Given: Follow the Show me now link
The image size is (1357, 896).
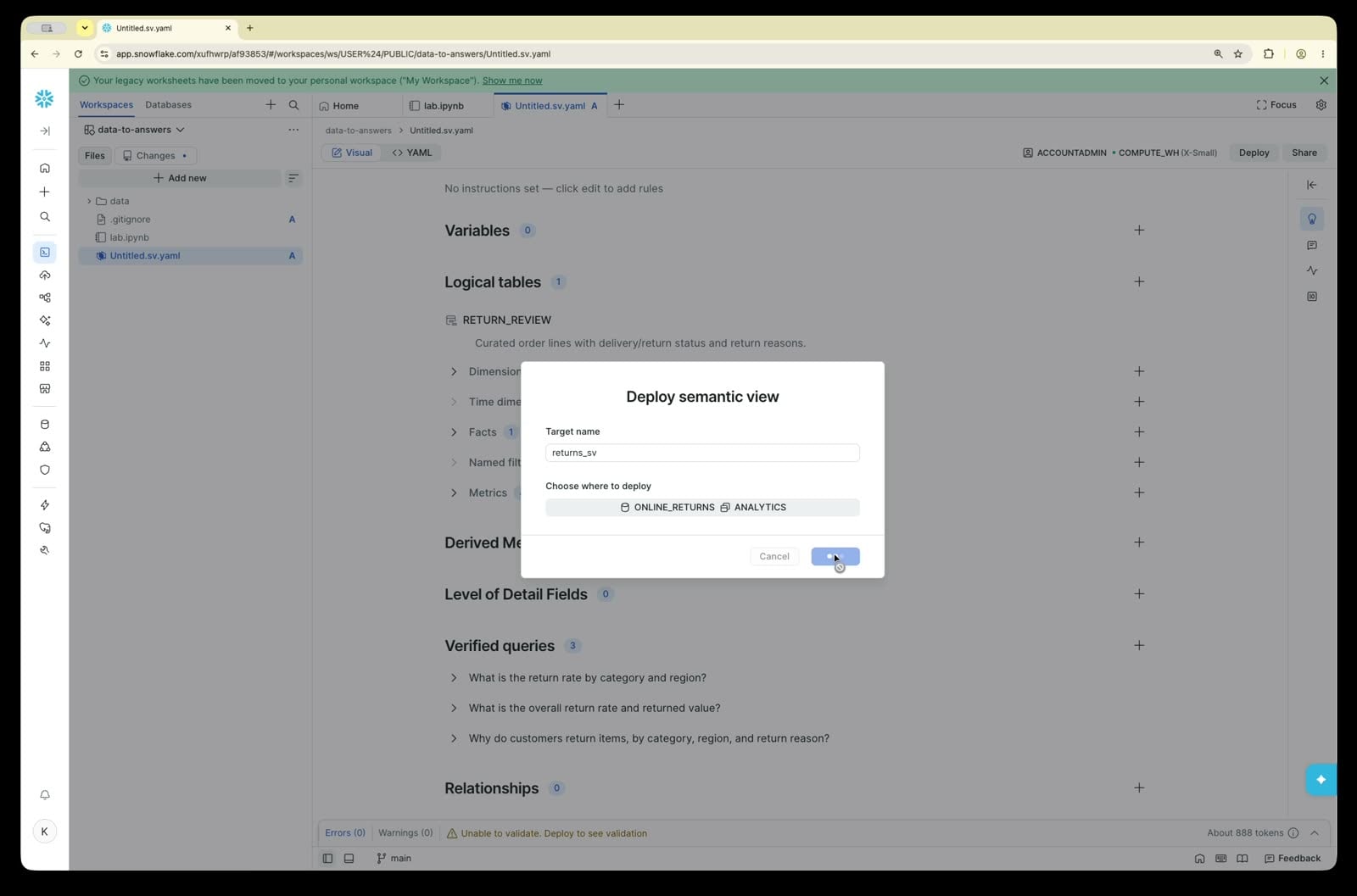Looking at the screenshot, I should [512, 81].
